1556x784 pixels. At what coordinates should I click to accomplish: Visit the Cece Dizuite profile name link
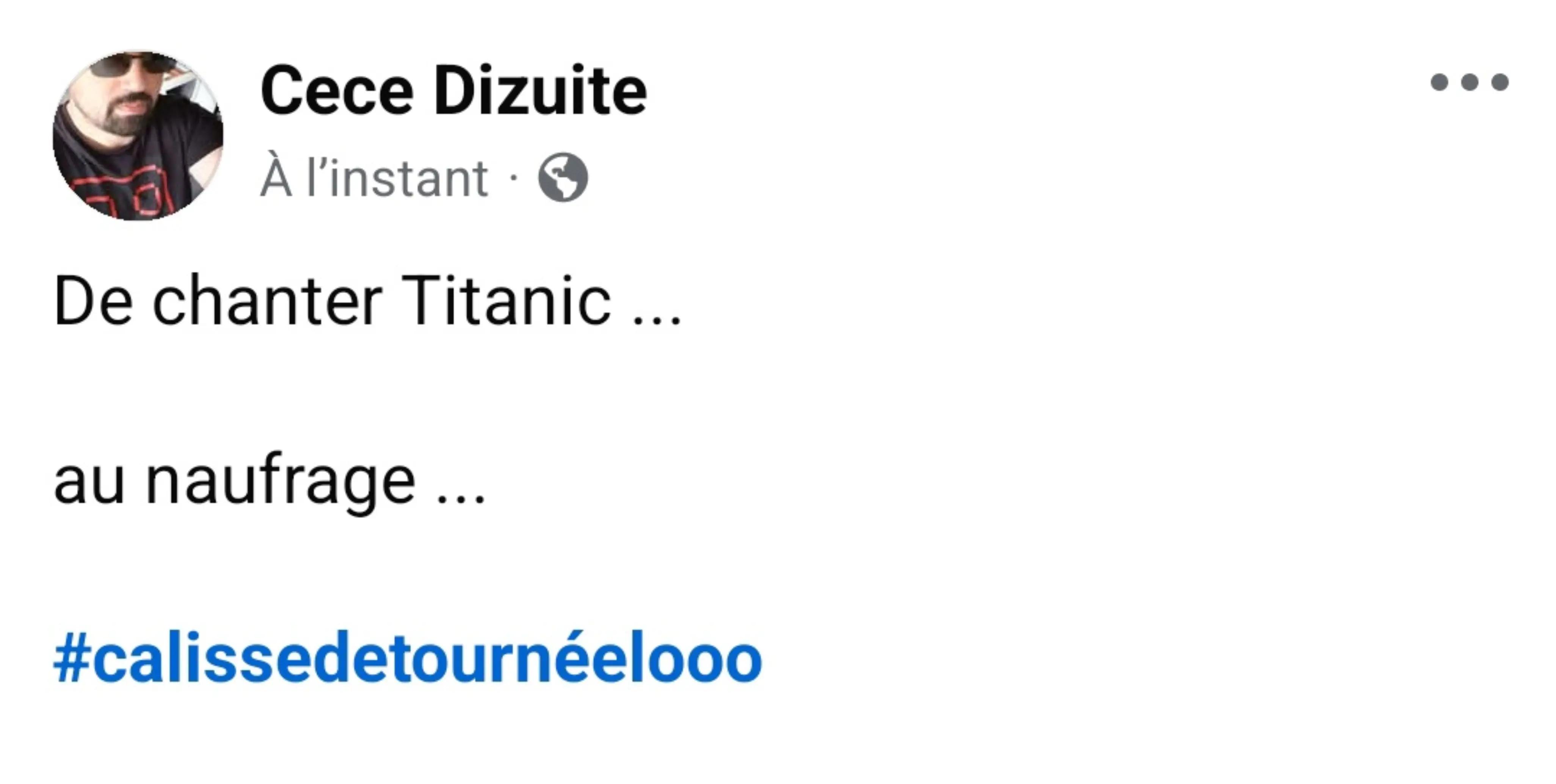tap(453, 91)
